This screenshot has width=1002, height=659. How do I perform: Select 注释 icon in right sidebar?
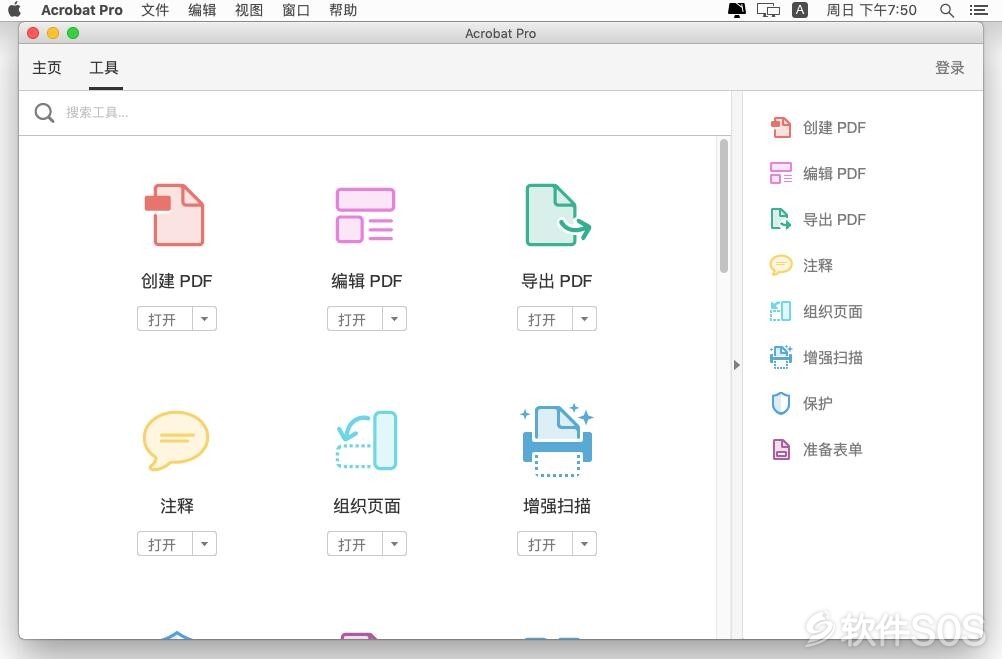tap(780, 265)
